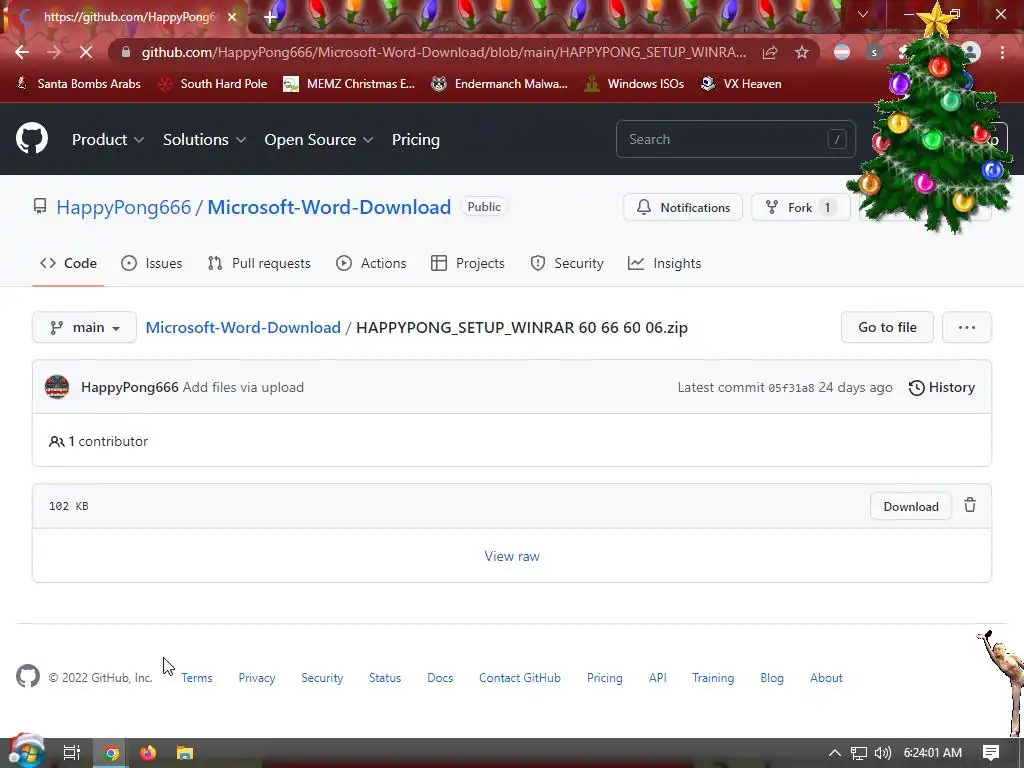The height and width of the screenshot is (768, 1024).
Task: Open the notification center icon
Action: coord(991,753)
